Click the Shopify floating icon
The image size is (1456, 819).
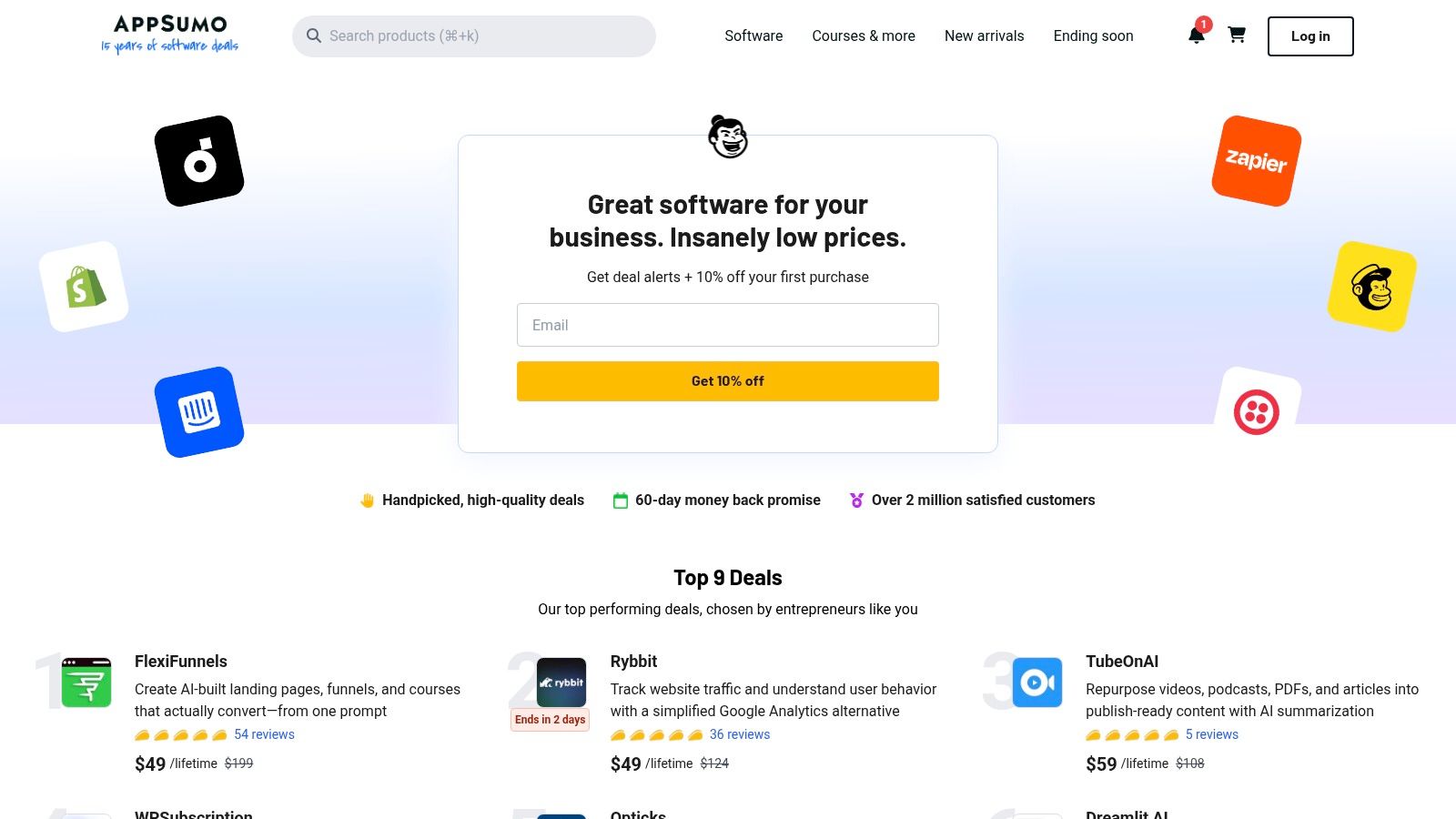85,285
